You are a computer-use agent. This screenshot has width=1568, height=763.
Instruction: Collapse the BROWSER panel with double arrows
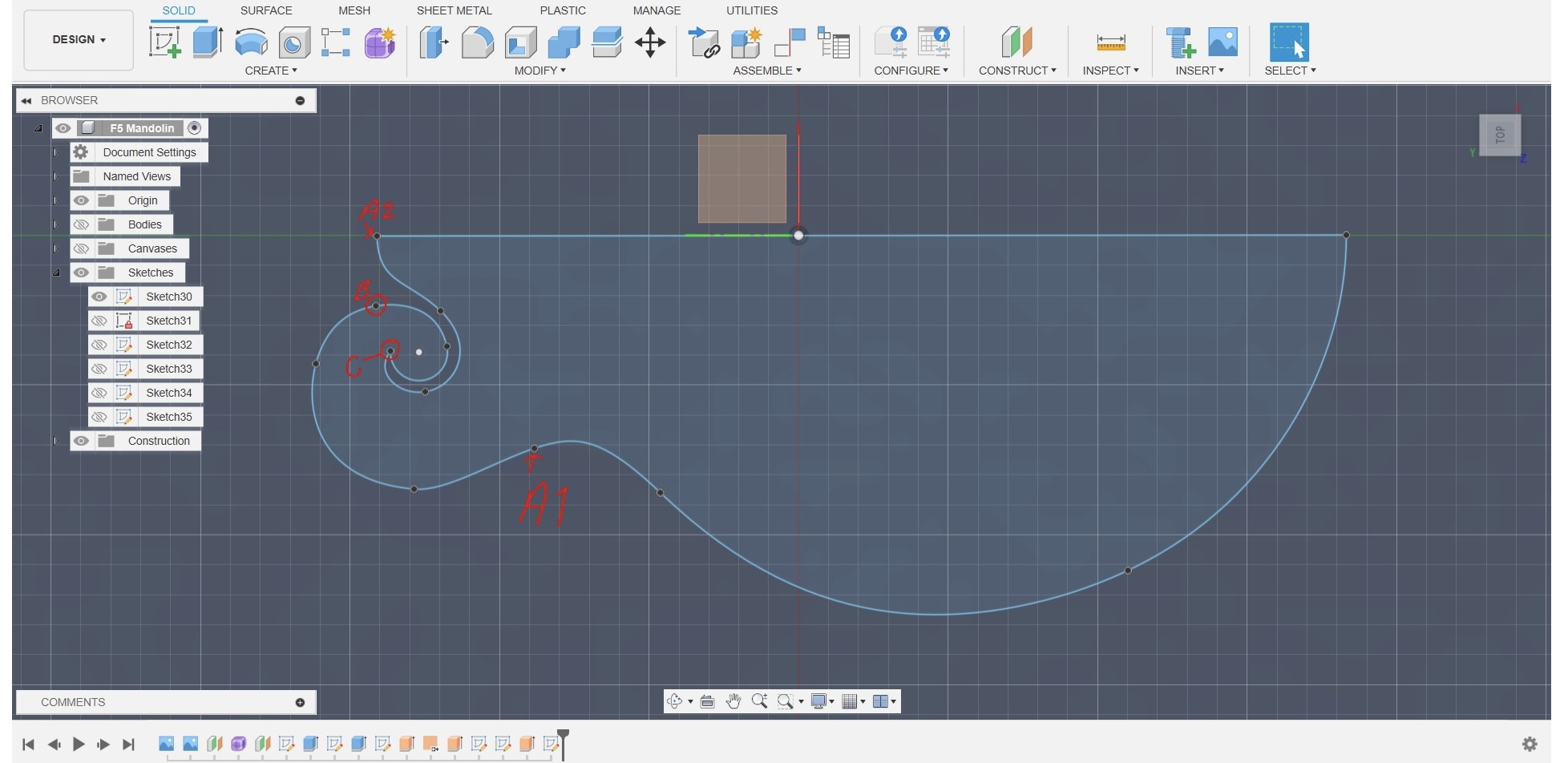(26, 100)
